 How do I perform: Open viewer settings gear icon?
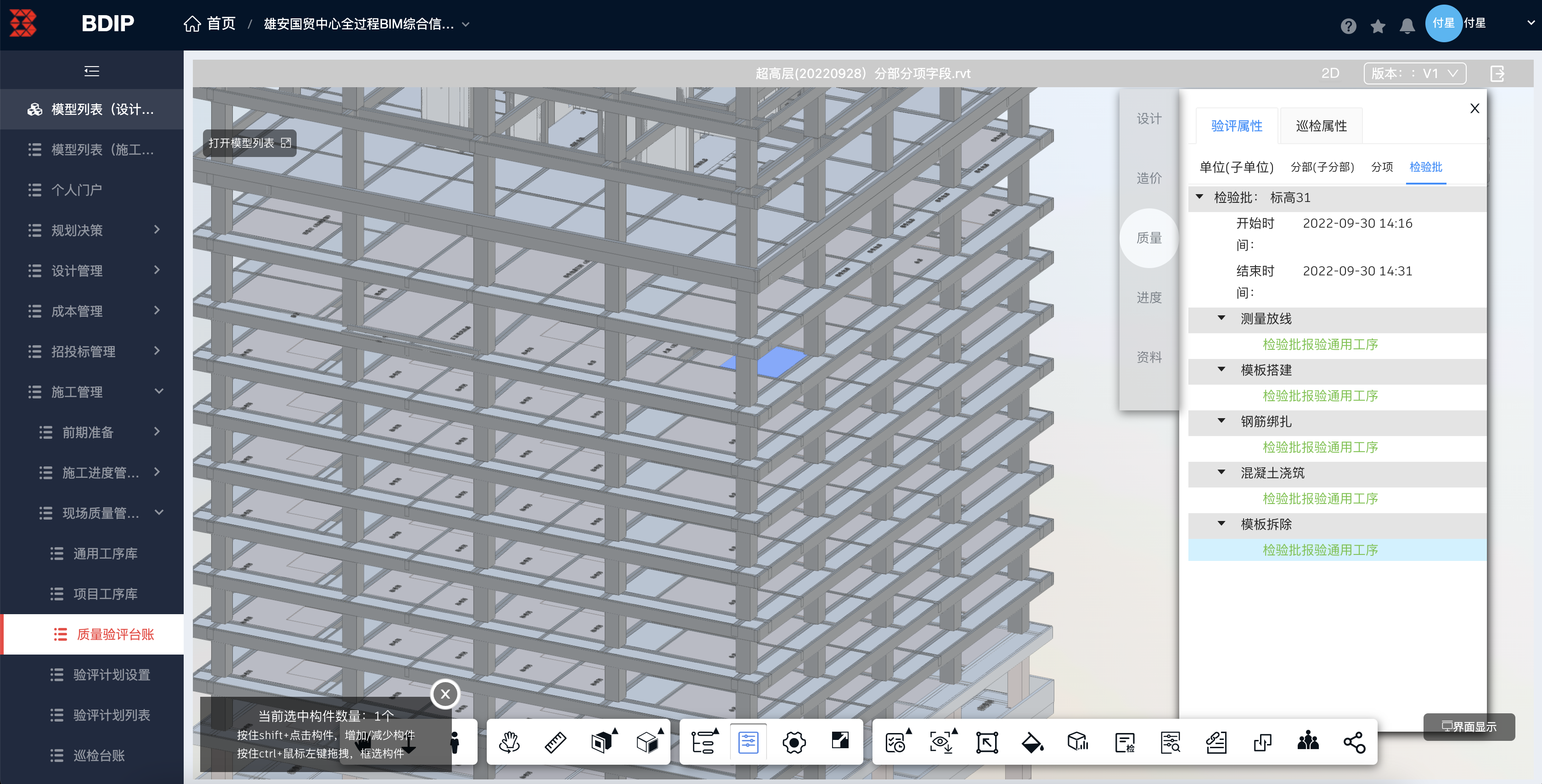[794, 743]
